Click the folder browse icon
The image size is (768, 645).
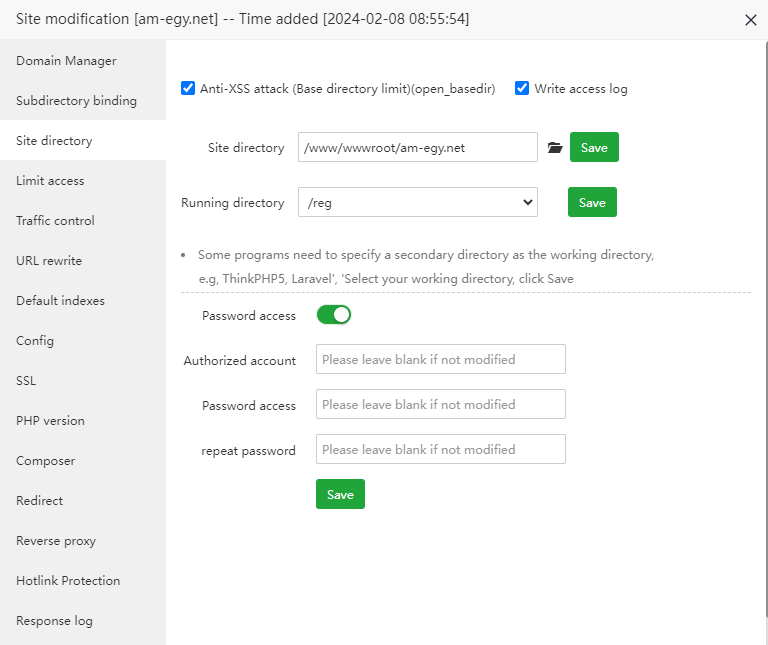coord(555,148)
